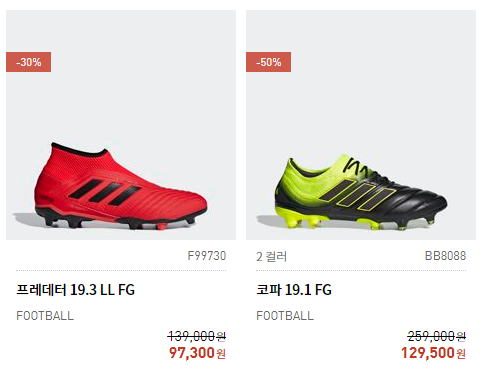The image size is (483, 370).
Task: Click the -30% discount badge
Action: 29,62
